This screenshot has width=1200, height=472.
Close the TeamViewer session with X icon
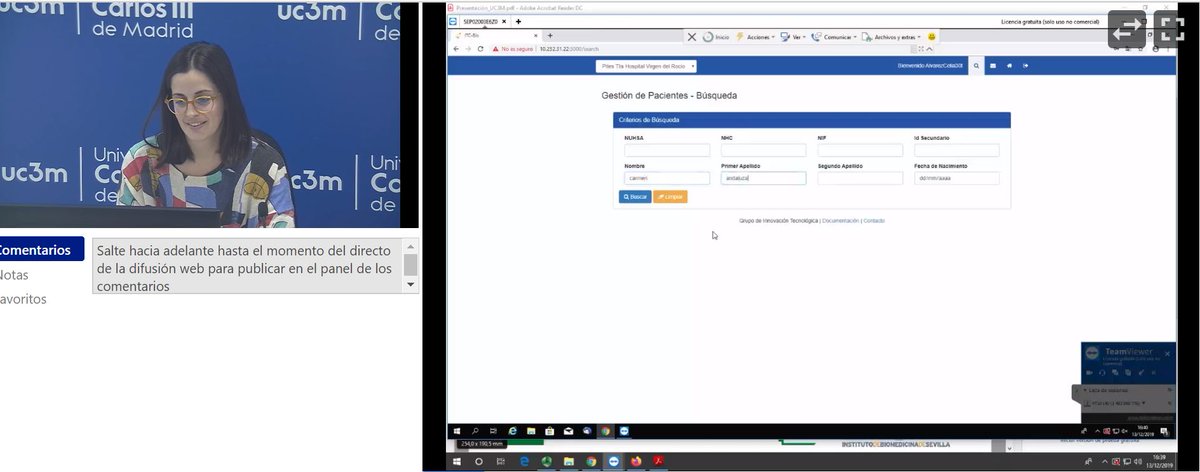691,37
